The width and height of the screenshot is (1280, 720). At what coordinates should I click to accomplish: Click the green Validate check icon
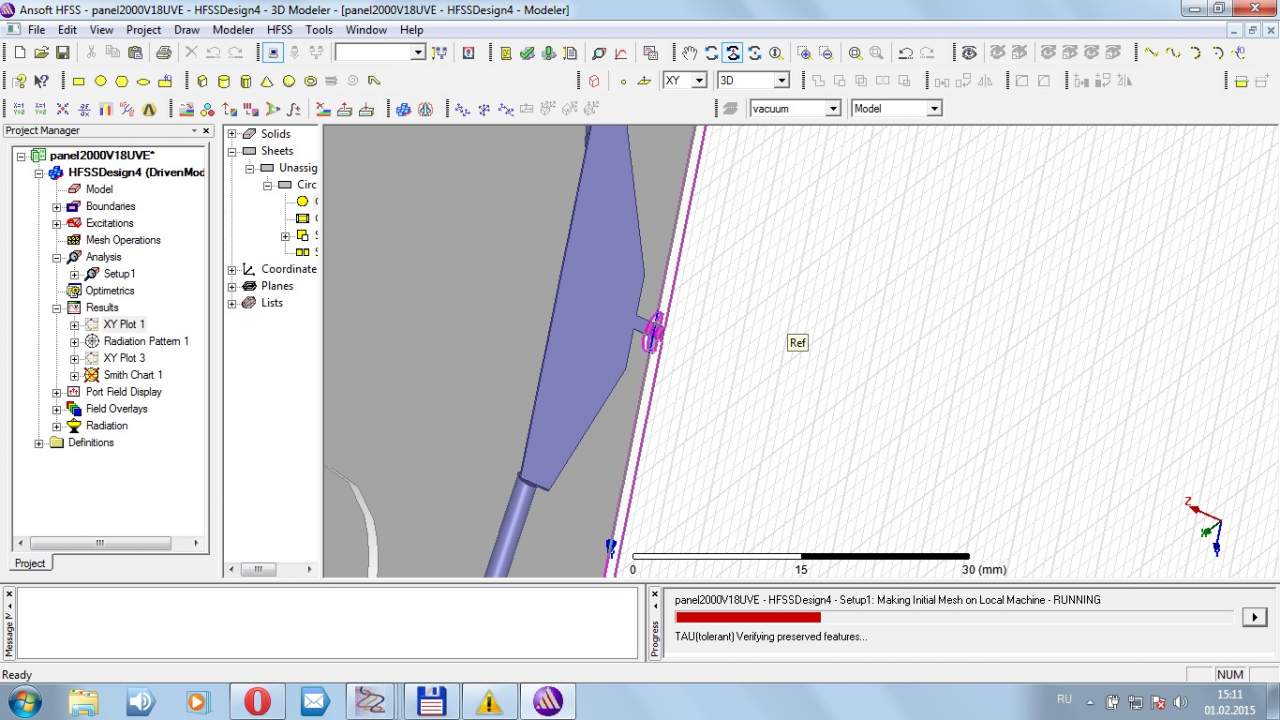pos(527,53)
